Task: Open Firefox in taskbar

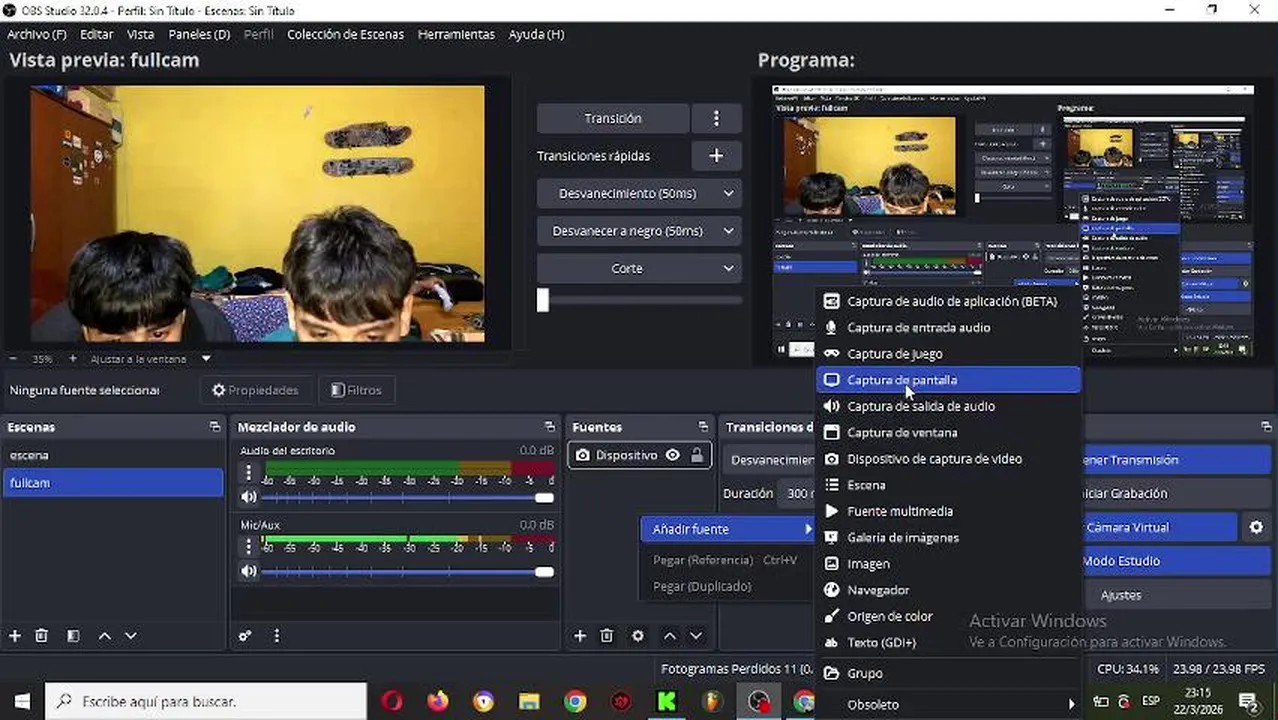Action: point(437,701)
